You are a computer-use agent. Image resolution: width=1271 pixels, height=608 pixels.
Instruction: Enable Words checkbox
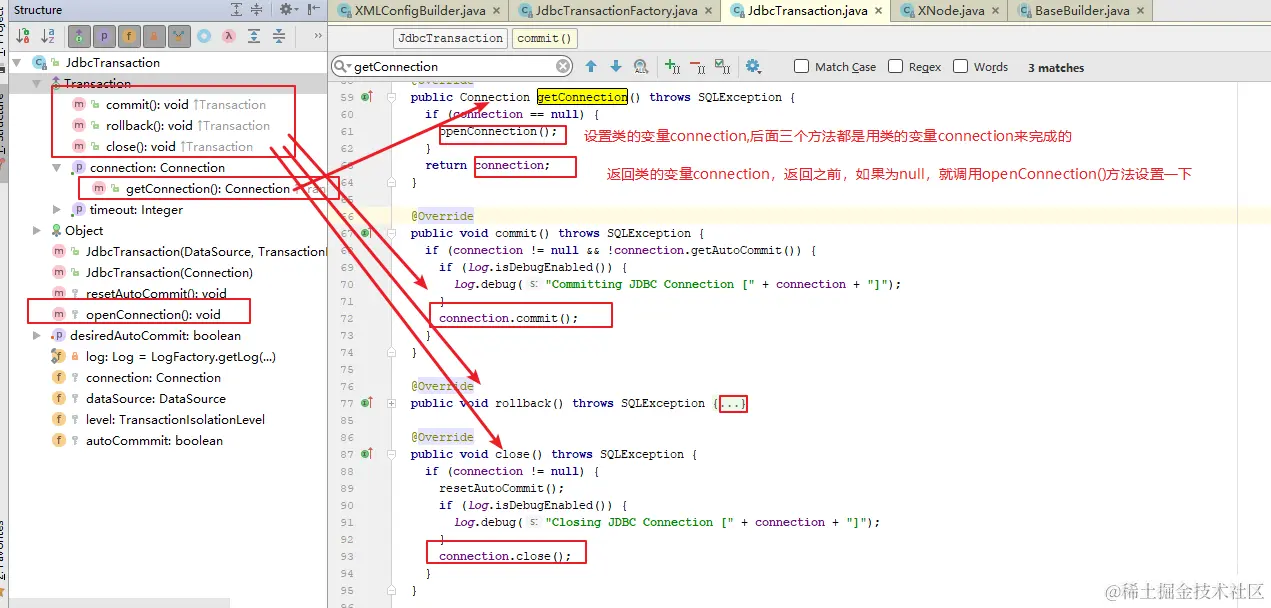(x=960, y=67)
